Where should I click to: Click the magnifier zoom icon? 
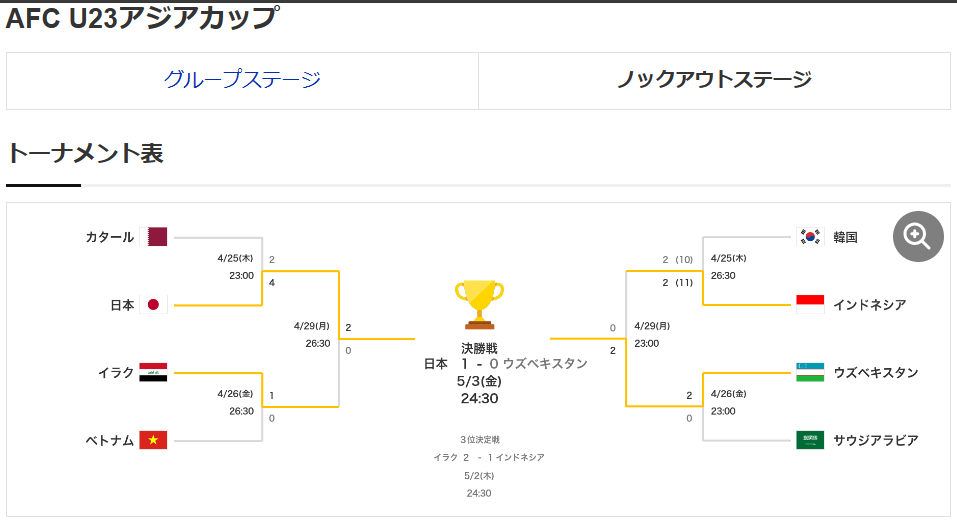(918, 236)
